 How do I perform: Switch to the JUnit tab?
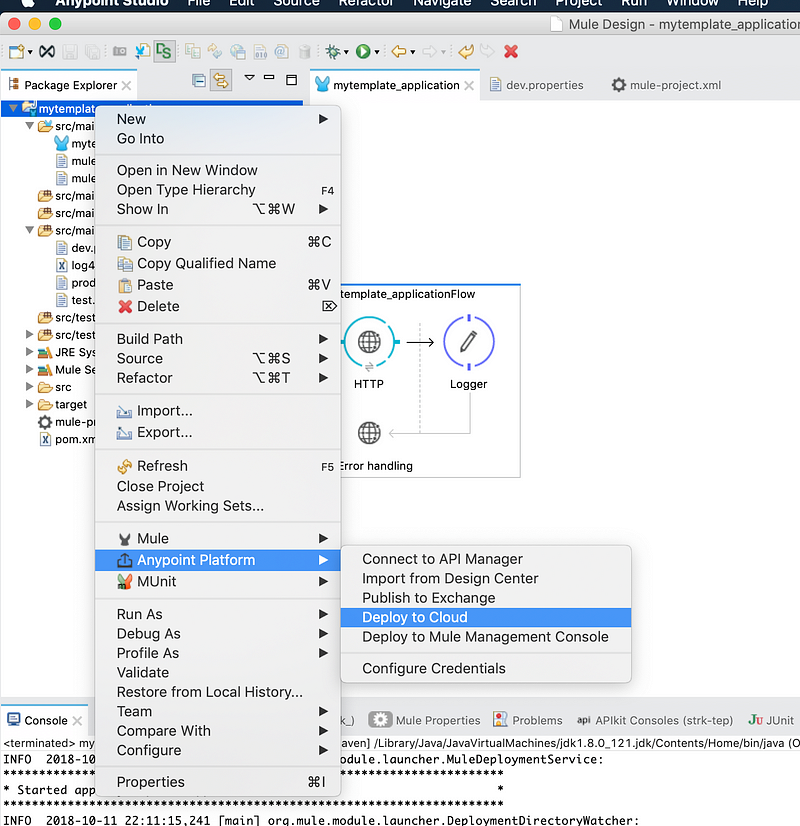(x=771, y=720)
